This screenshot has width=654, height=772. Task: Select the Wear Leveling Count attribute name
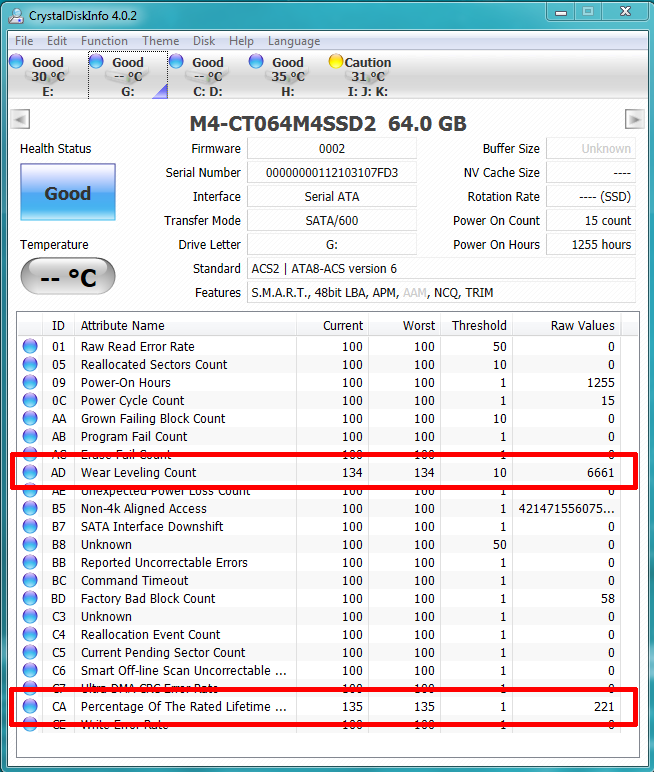[138, 473]
